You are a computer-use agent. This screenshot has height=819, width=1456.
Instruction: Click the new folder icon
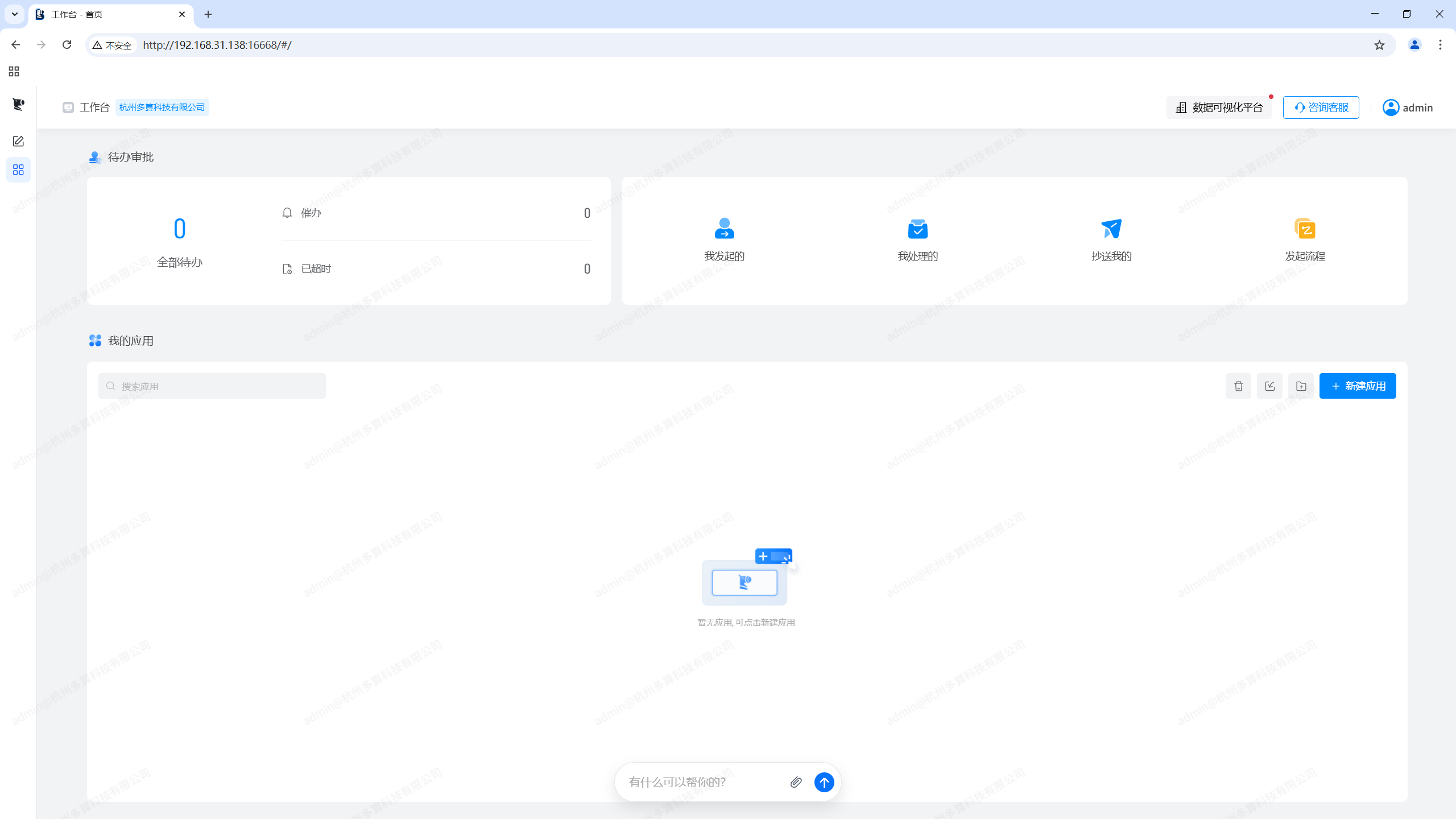[x=1301, y=386]
